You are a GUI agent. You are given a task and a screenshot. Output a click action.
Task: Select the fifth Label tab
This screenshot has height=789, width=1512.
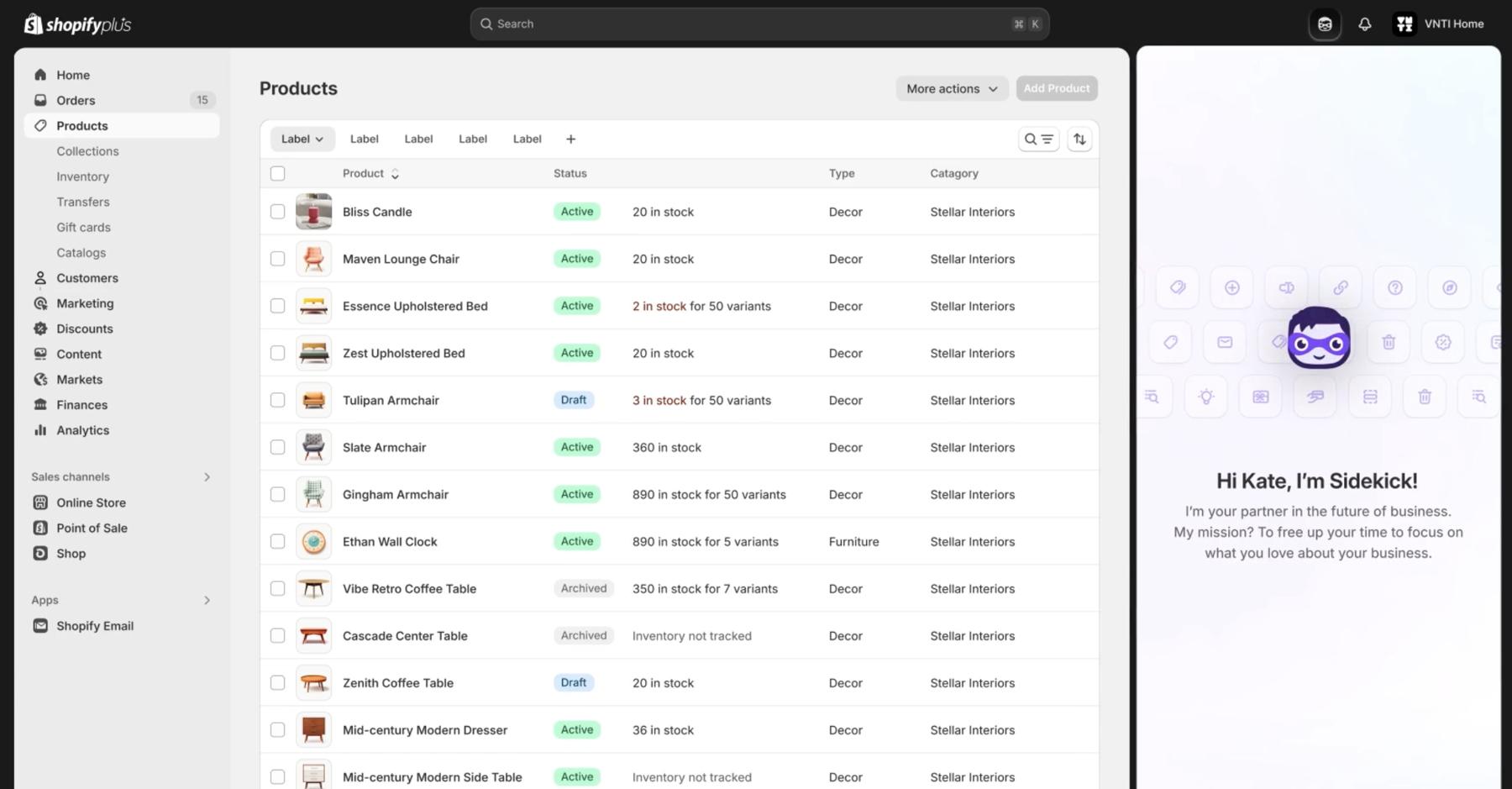pos(528,139)
